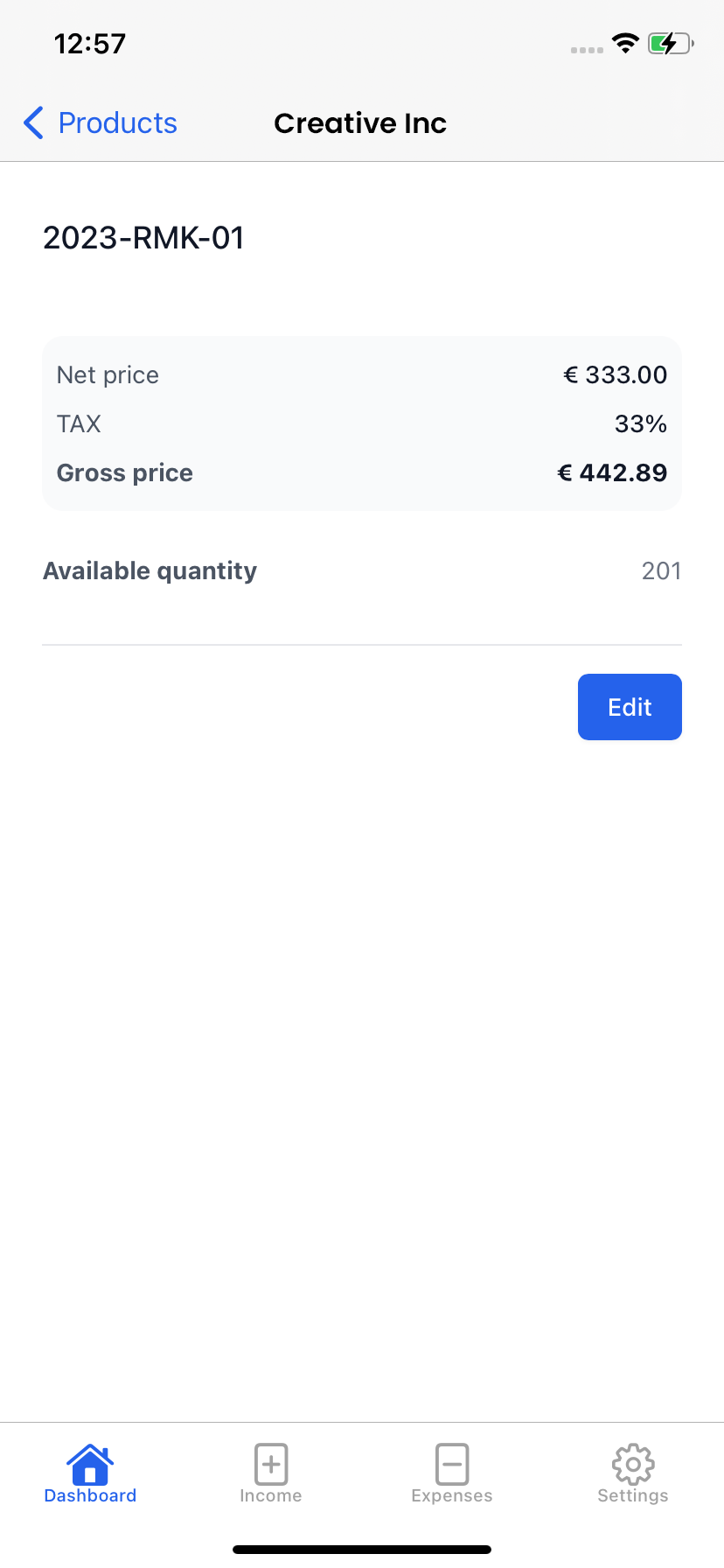Click the 33% TAX value
This screenshot has width=724, height=1568.
[x=640, y=424]
